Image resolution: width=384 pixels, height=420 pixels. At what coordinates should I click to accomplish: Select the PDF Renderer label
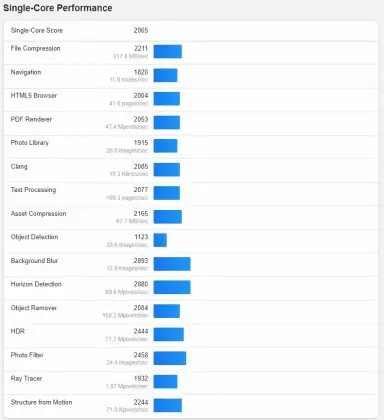click(x=31, y=119)
